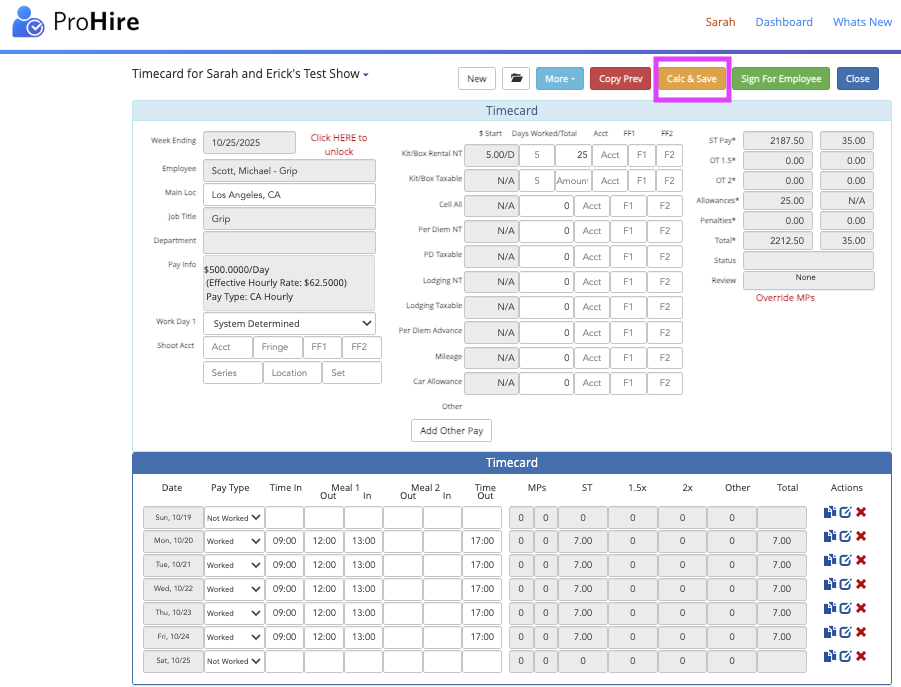This screenshot has height=687, width=901.
Task: Click Sign For Employee button
Action: click(781, 79)
